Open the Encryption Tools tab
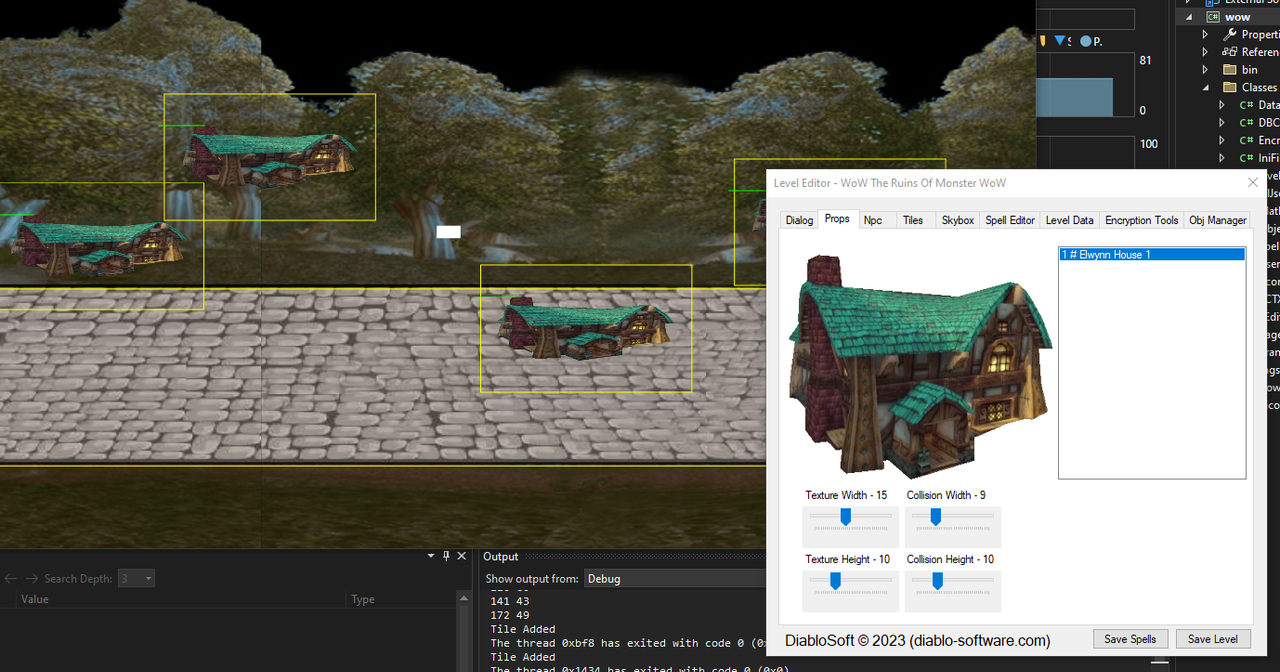 (x=1142, y=220)
